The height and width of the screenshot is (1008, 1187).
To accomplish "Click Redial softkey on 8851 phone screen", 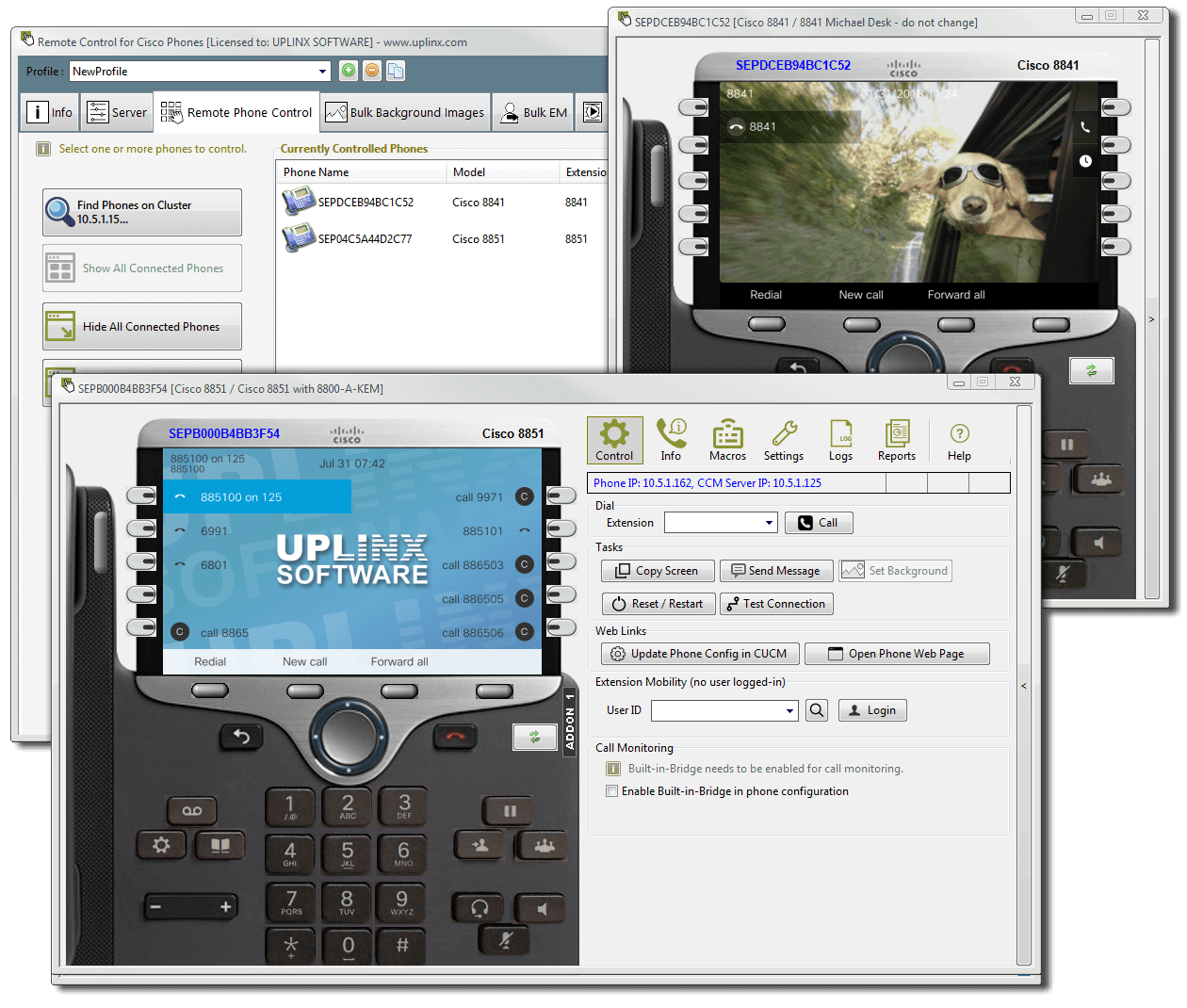I will click(x=210, y=662).
